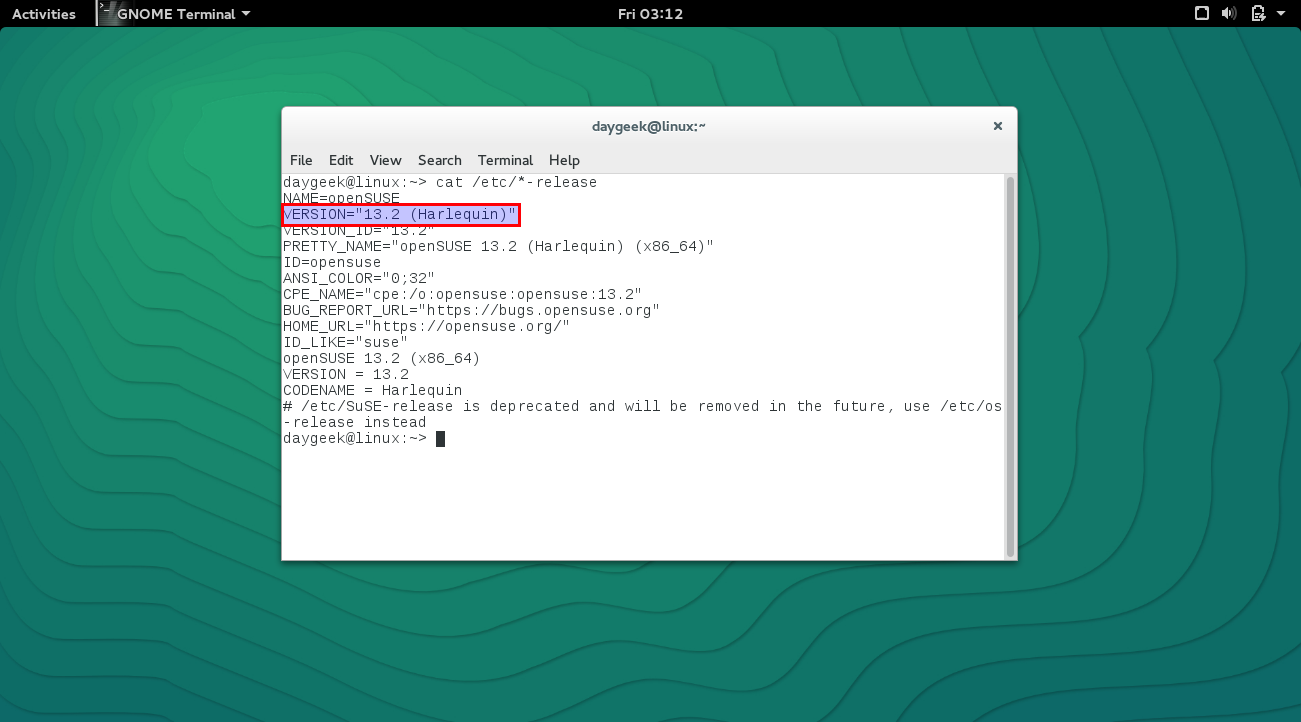
Task: Click the 'openSUSE 13.2 (x86_64)' line
Action: [x=381, y=358]
